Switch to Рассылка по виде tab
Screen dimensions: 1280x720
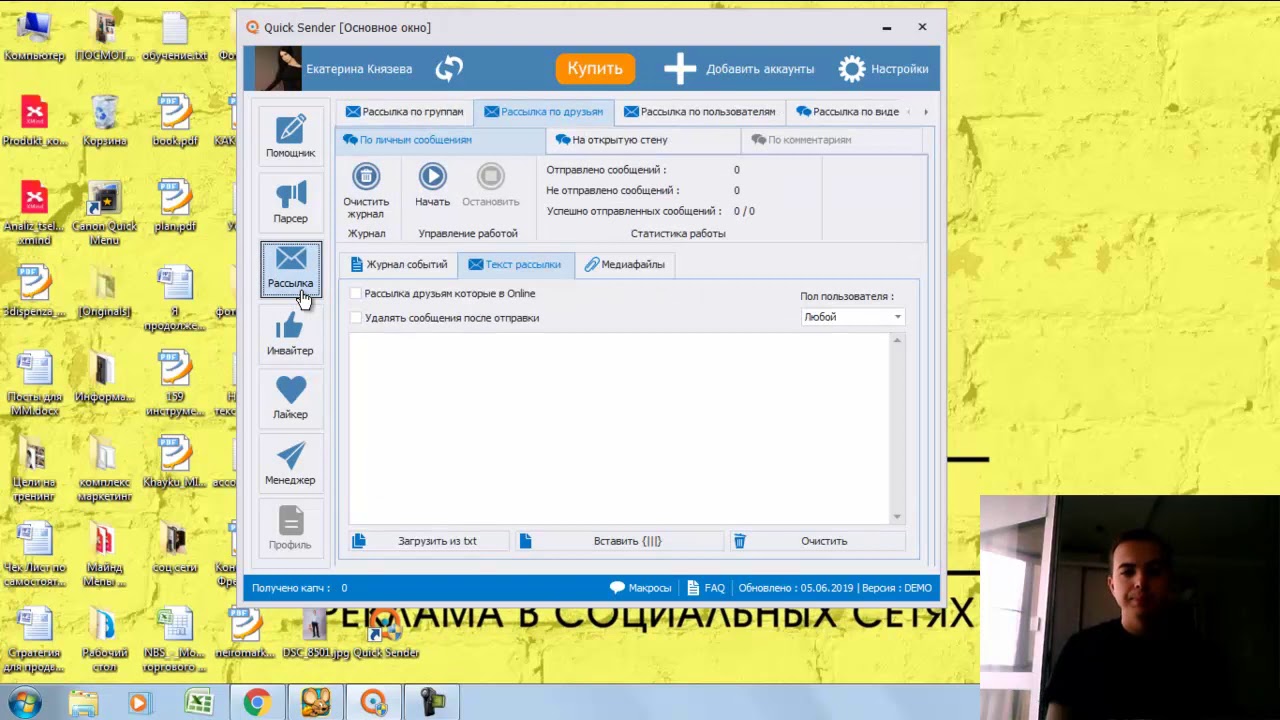847,112
